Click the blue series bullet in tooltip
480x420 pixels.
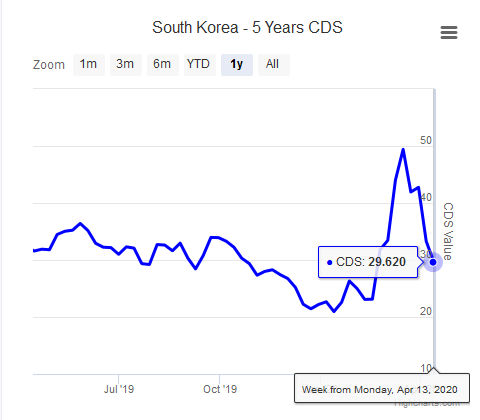coord(330,263)
